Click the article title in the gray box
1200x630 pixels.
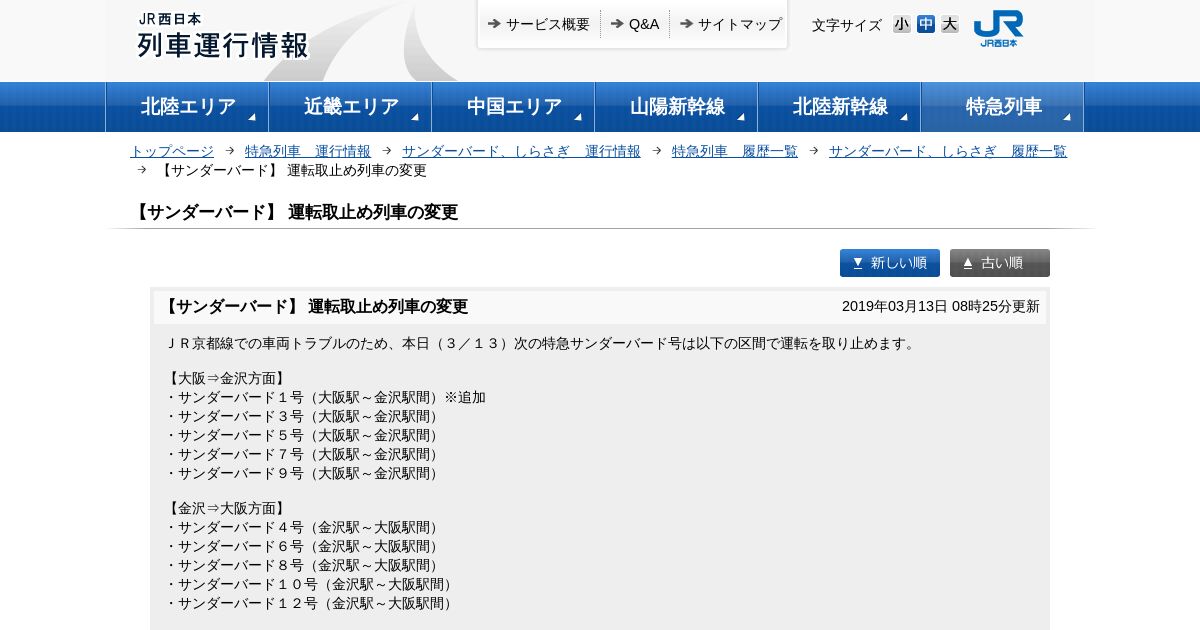point(314,306)
